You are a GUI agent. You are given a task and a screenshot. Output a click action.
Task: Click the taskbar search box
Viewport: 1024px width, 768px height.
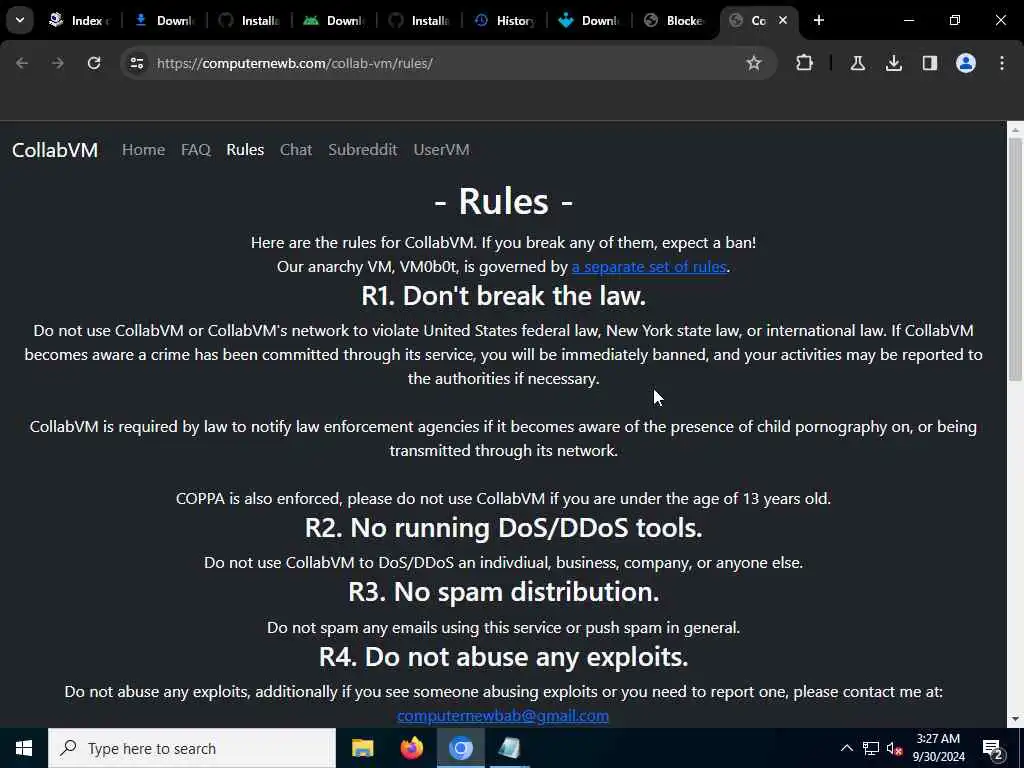coord(192,748)
